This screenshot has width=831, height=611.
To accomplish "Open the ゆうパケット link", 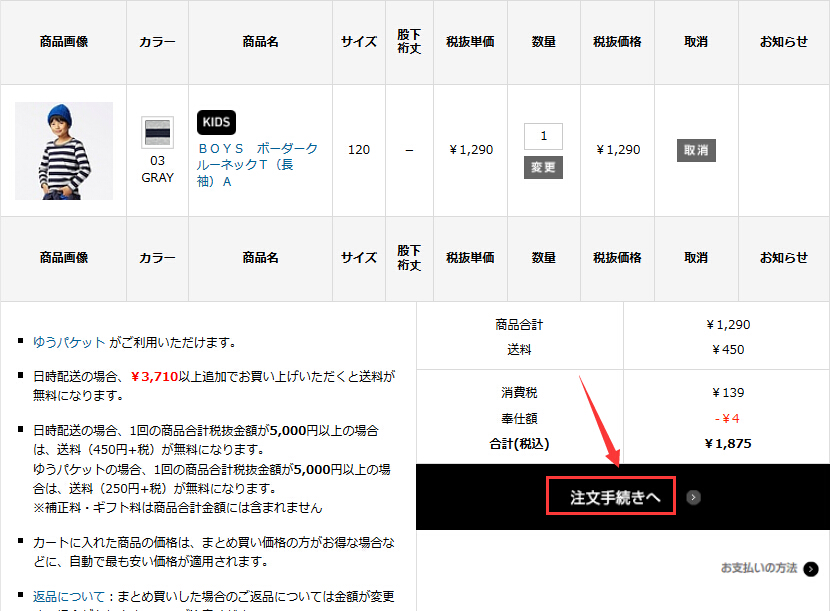I will pyautogui.click(x=69, y=342).
